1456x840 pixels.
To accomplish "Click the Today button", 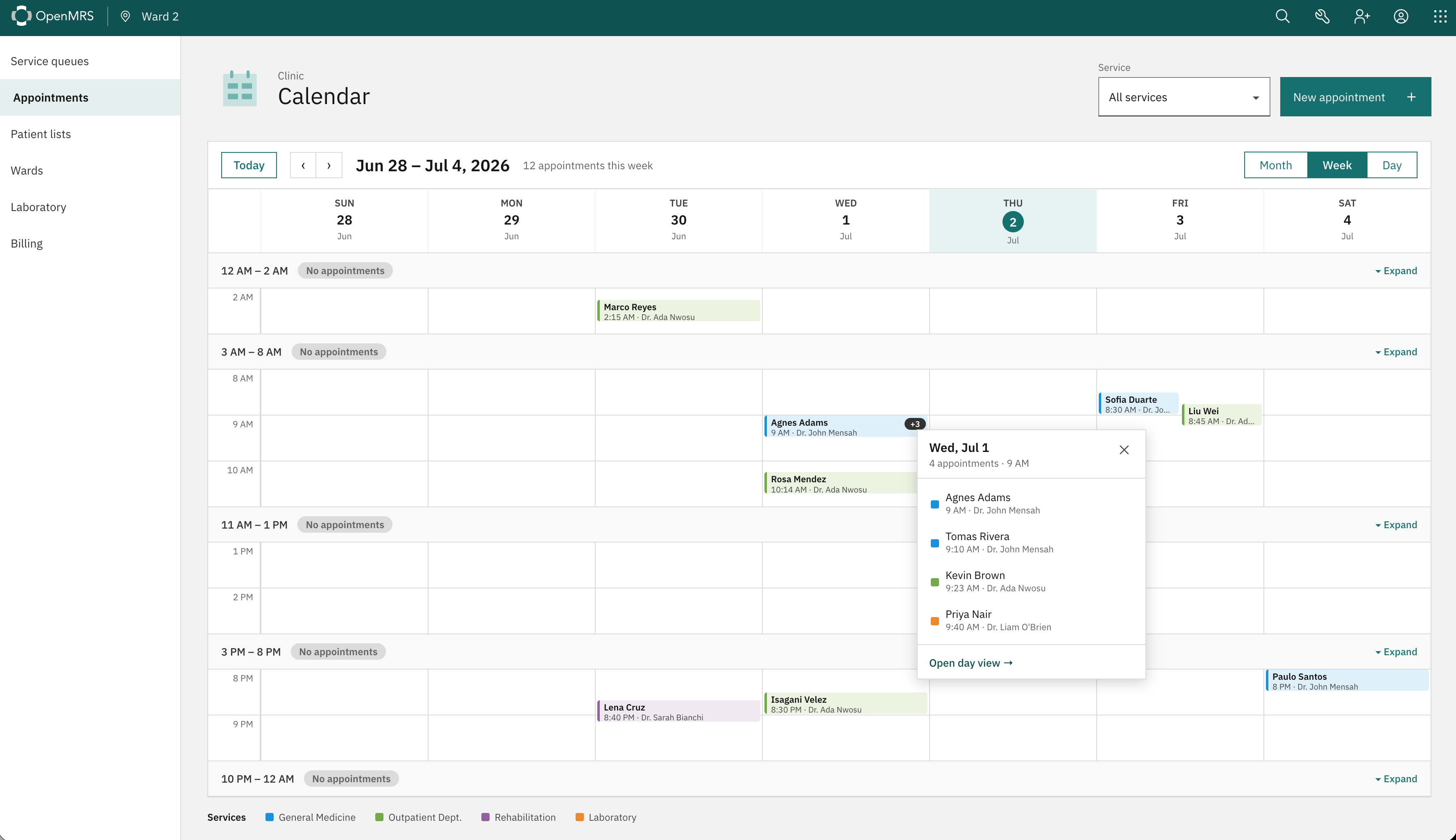I will point(249,165).
